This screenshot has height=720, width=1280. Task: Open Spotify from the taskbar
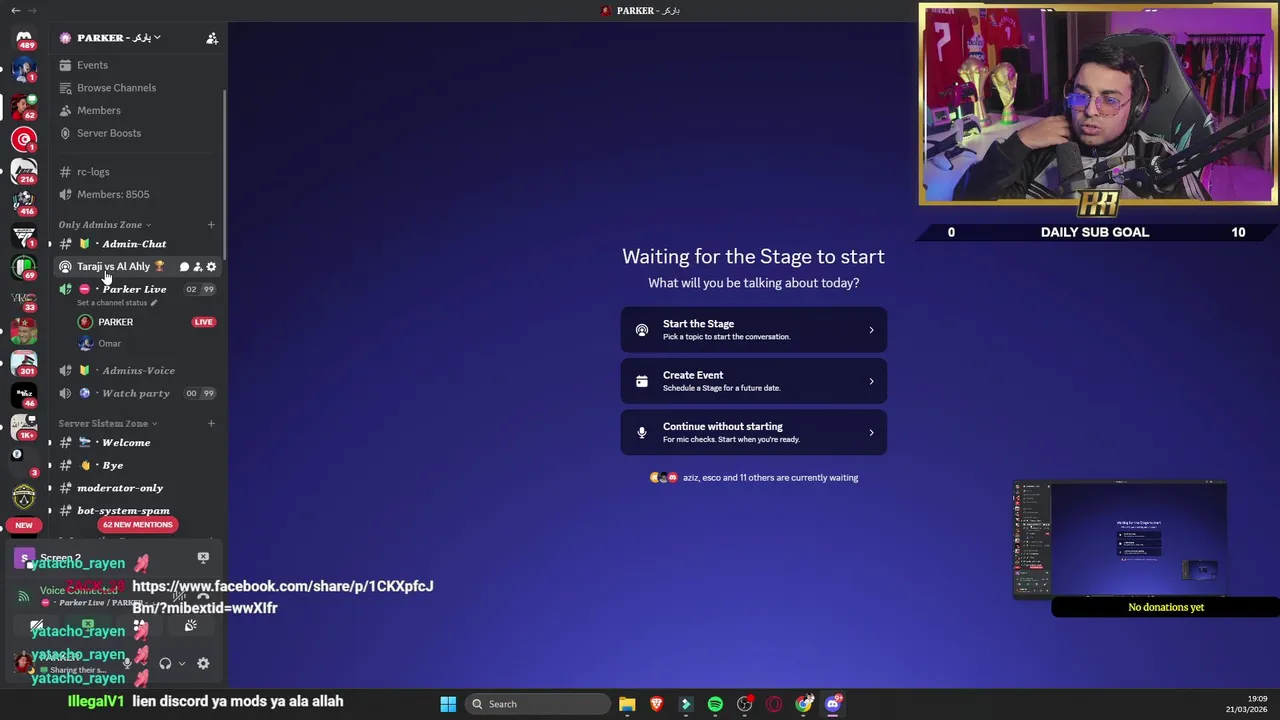715,704
